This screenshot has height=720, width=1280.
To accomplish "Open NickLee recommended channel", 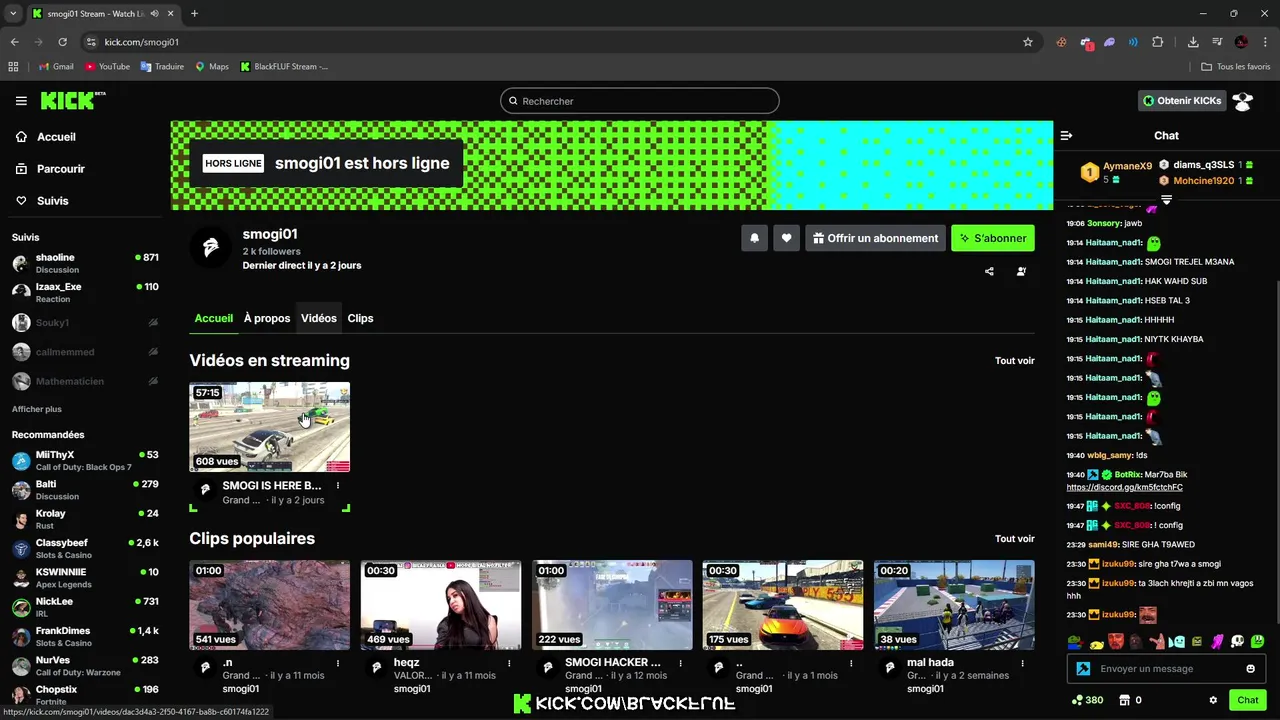I will click(85, 607).
